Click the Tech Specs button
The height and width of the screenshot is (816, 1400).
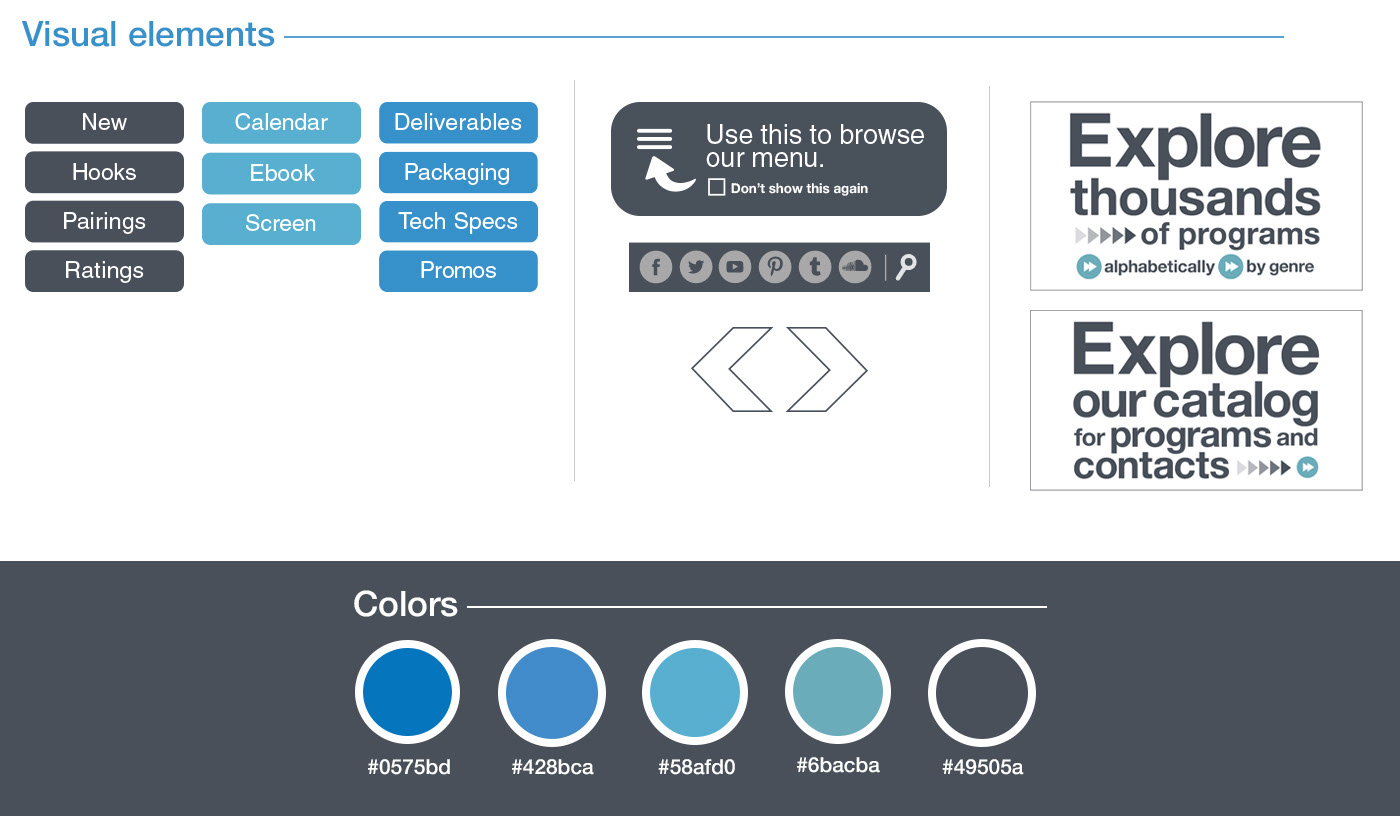[x=458, y=221]
